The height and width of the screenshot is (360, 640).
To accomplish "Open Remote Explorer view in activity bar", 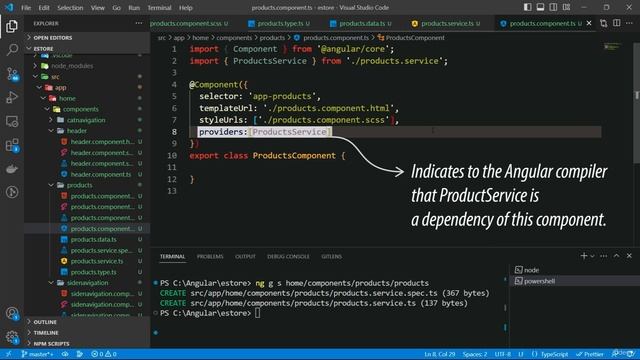I will [x=12, y=121].
